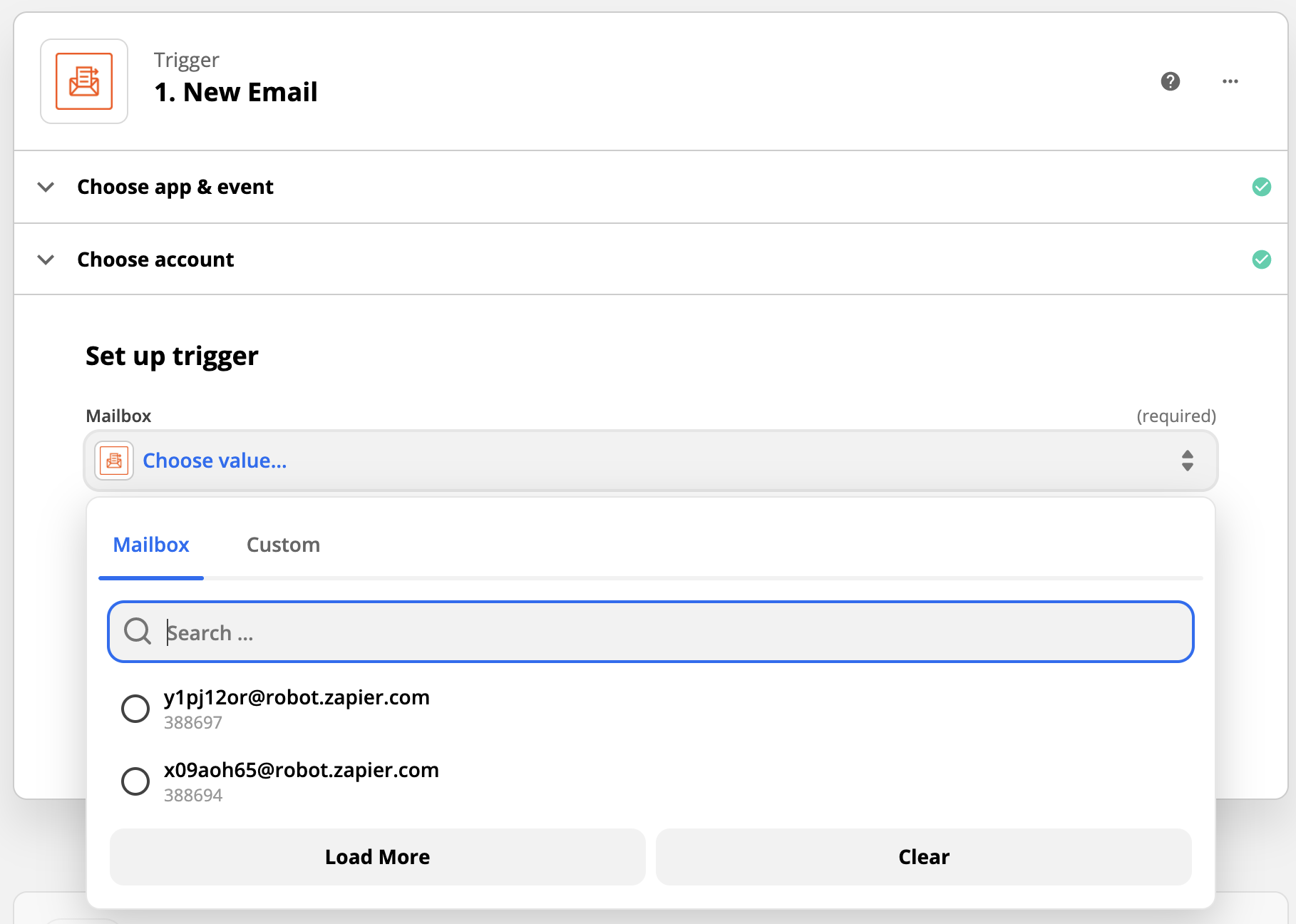
Task: Click green checkmark beside Choose account
Action: (x=1261, y=260)
